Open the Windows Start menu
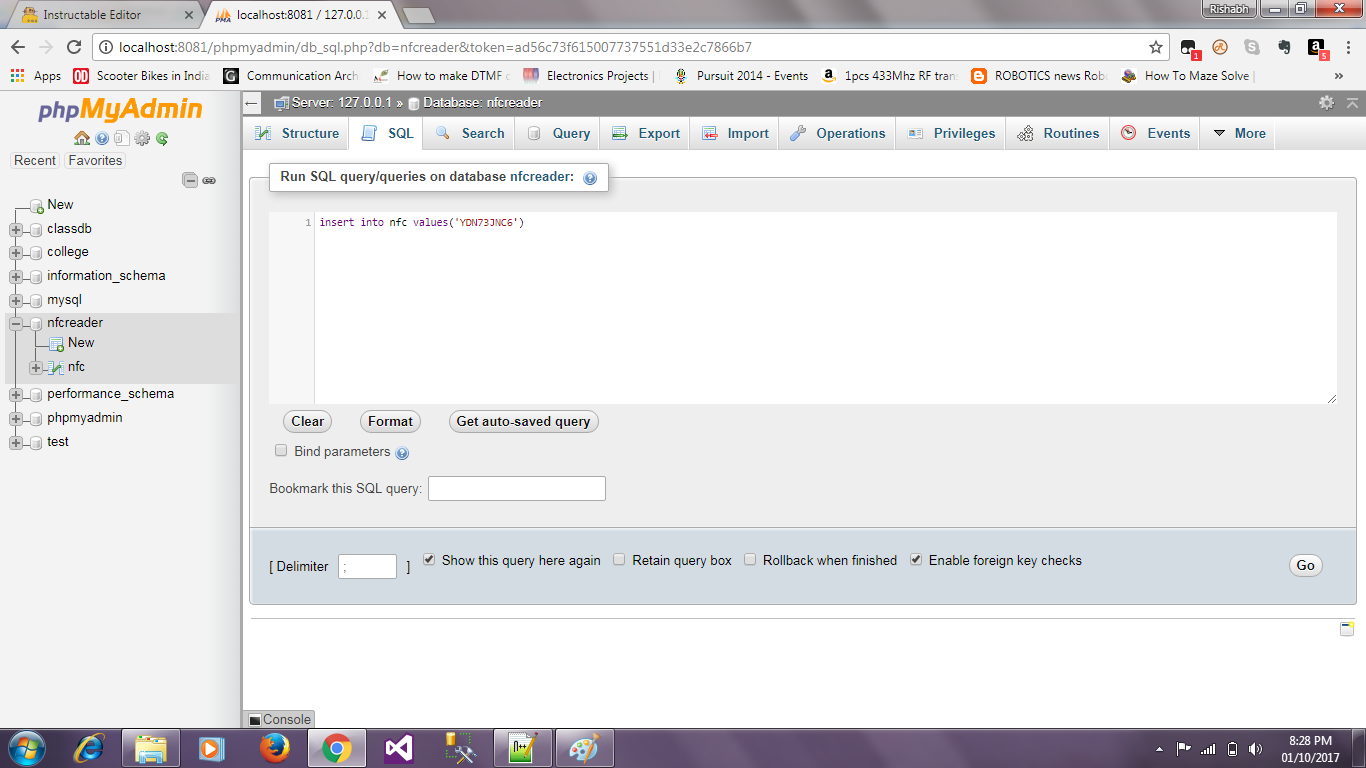The height and width of the screenshot is (768, 1366). click(x=25, y=748)
